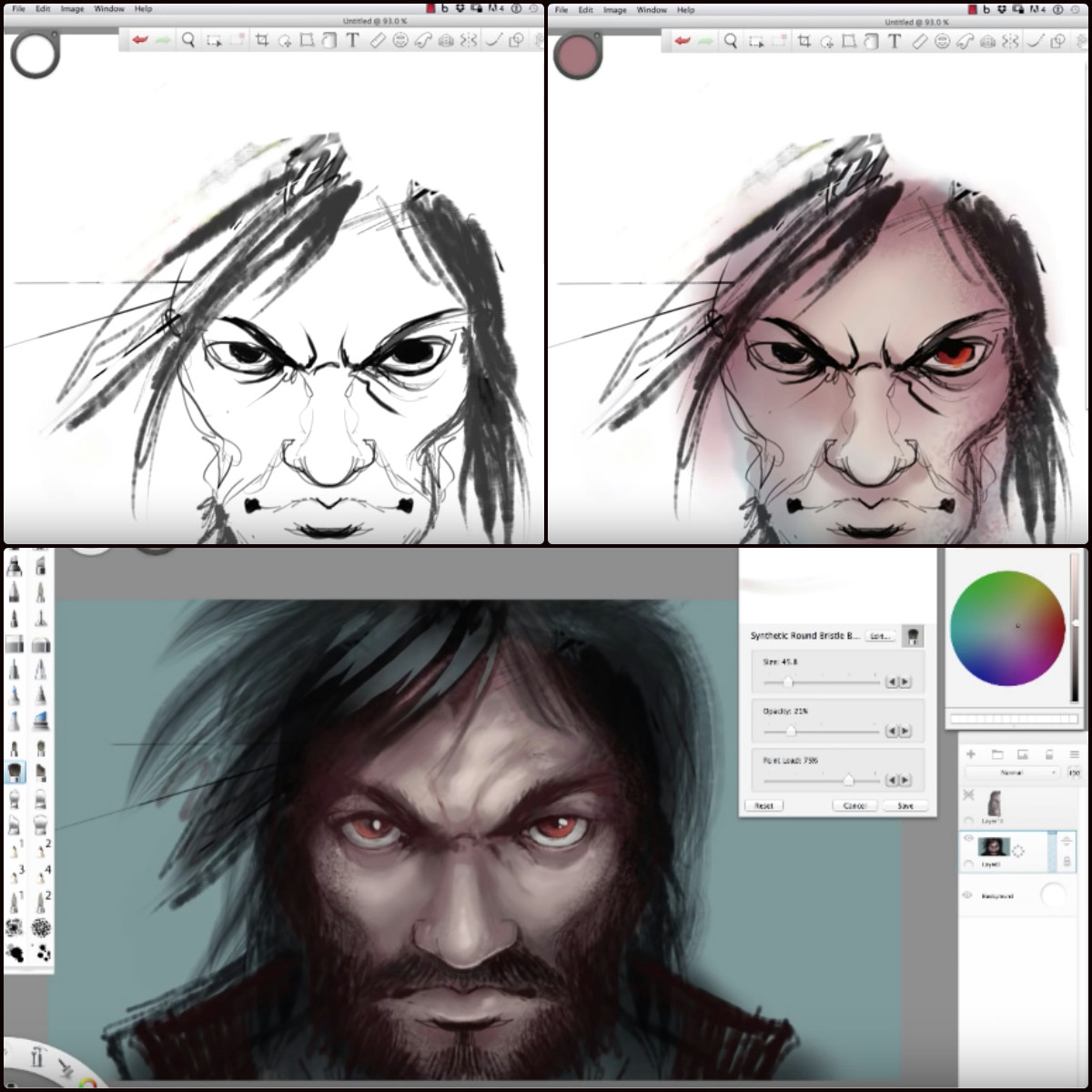Click the Edit... button beside brush name
Screen dimensions: 1092x1092
click(879, 636)
